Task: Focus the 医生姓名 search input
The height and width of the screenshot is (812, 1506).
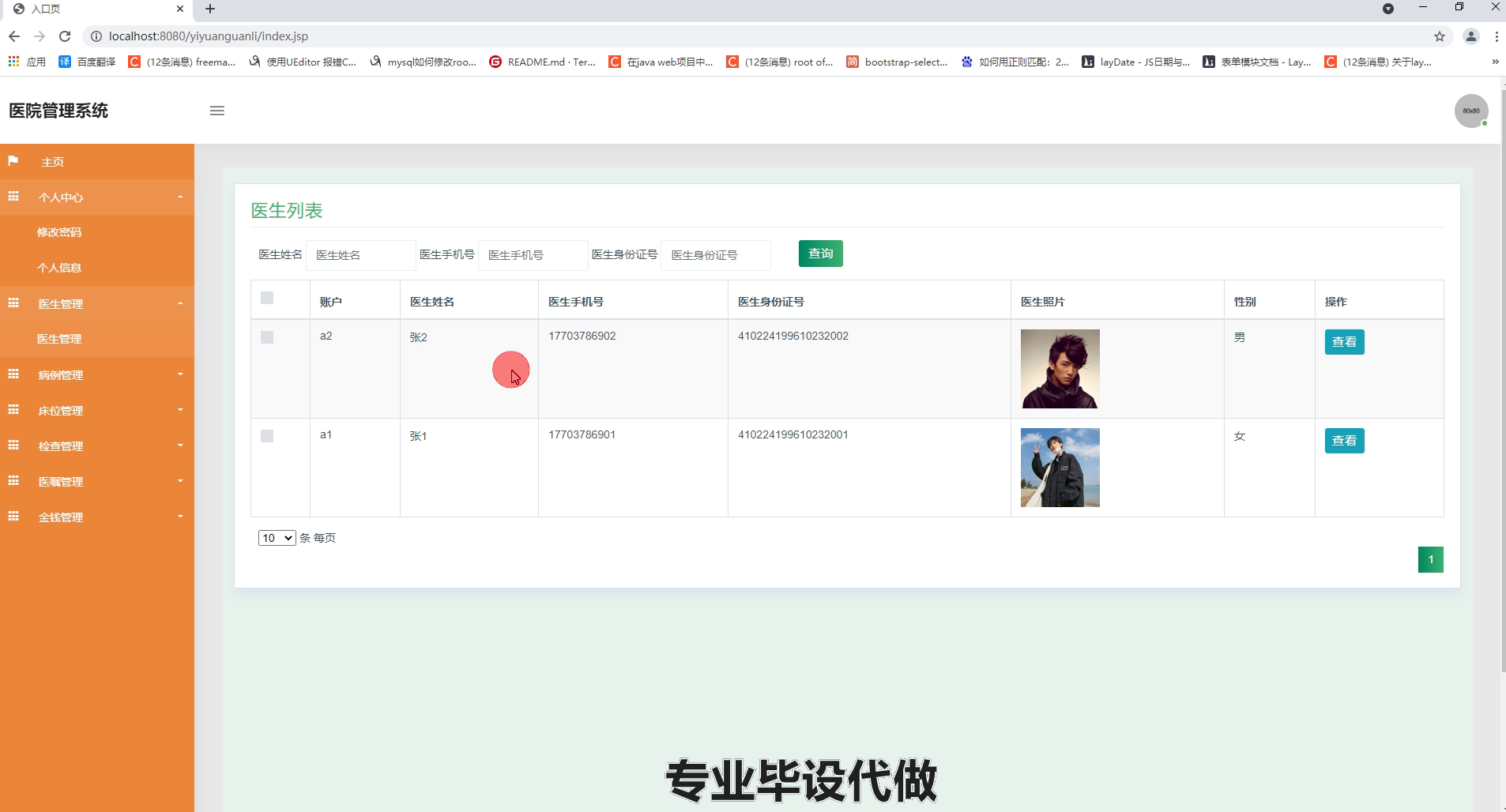Action: (360, 255)
